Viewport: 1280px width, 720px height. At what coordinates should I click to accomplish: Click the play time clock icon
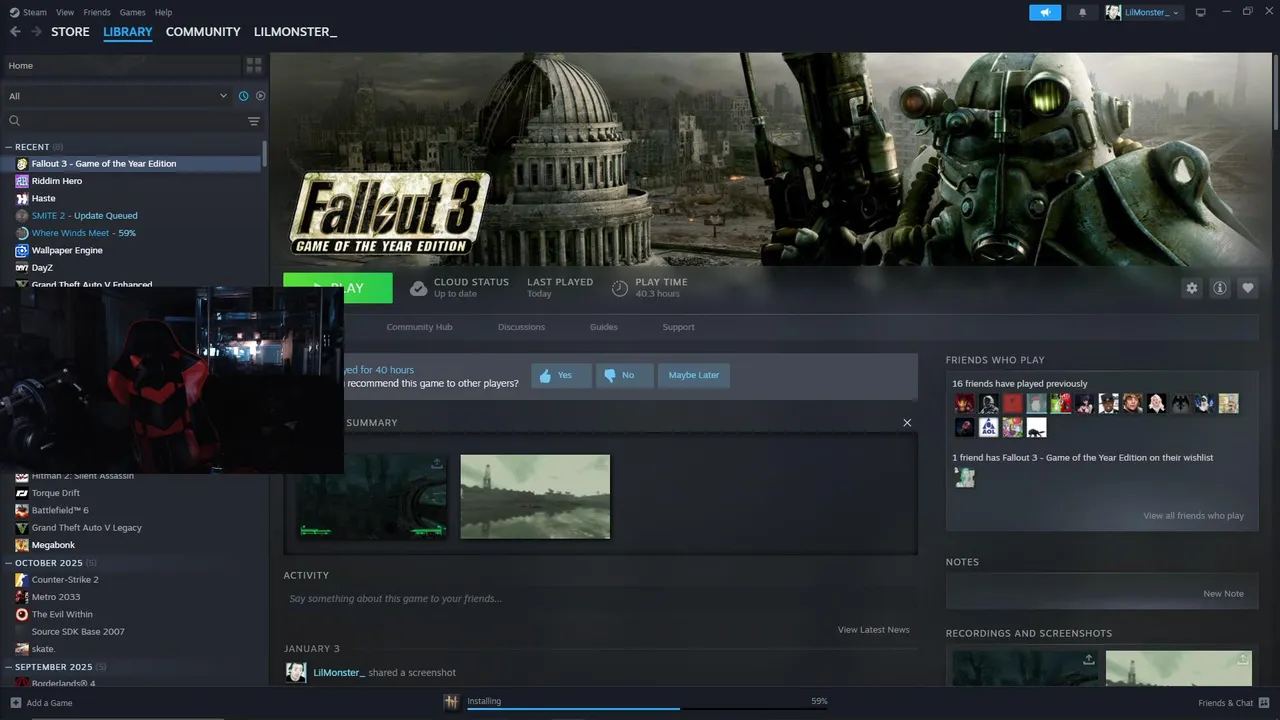pyautogui.click(x=620, y=288)
